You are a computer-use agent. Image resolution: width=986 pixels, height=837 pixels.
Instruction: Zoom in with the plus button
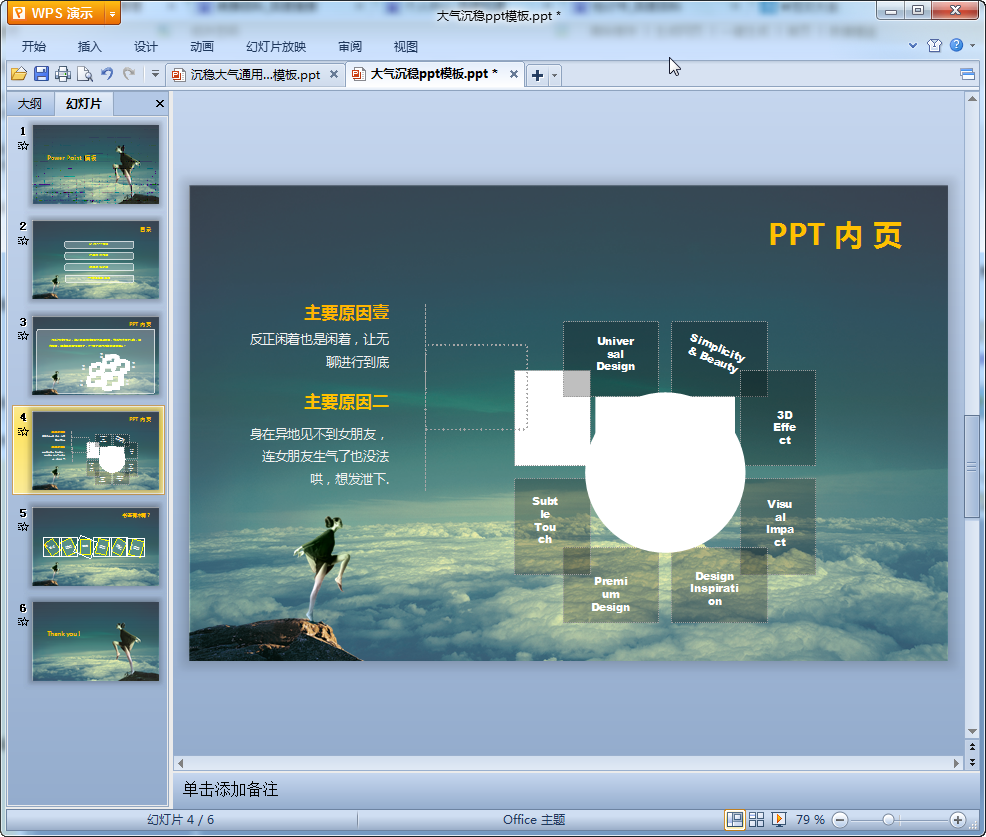pyautogui.click(x=958, y=820)
